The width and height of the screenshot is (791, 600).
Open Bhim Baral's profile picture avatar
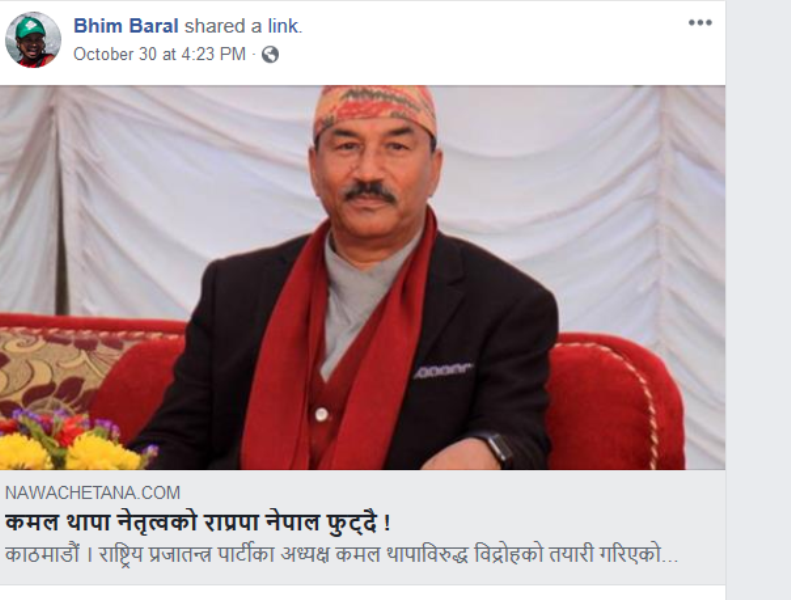click(33, 40)
